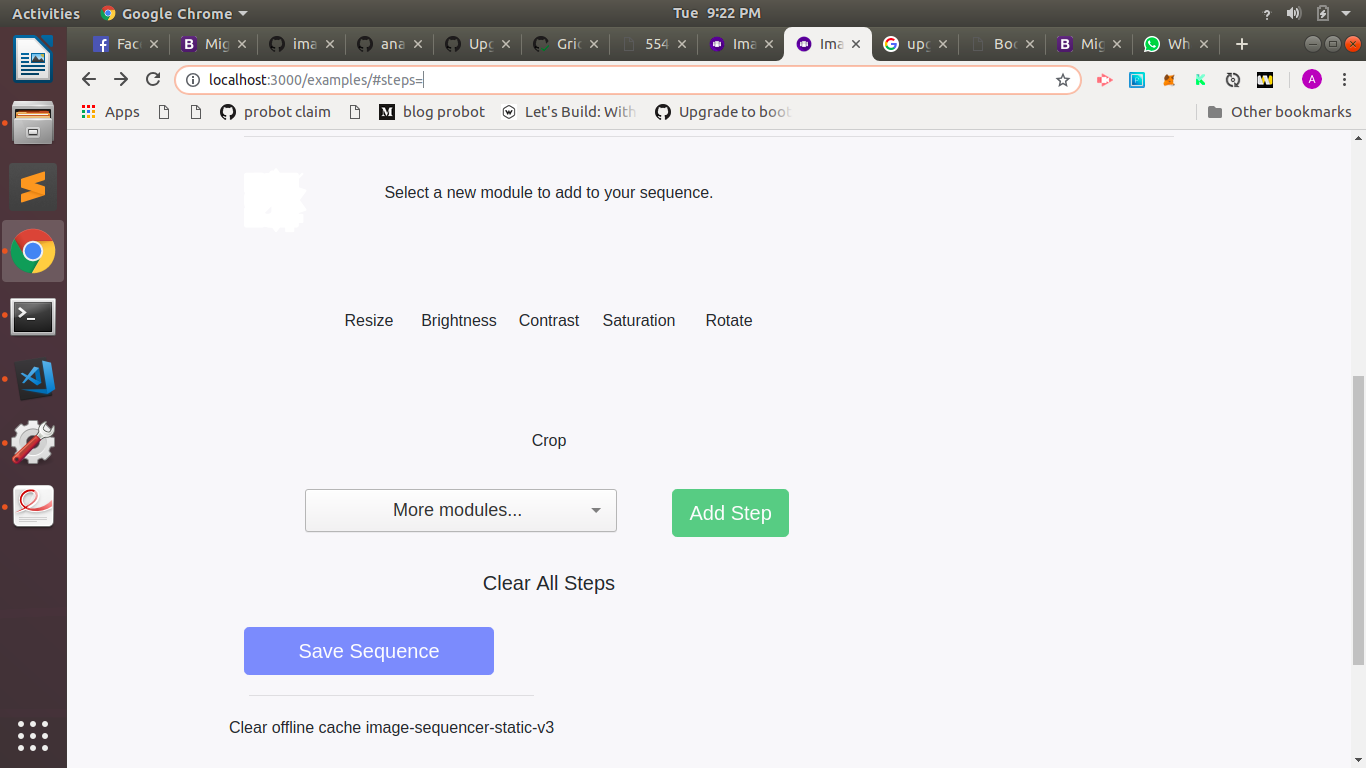The width and height of the screenshot is (1366, 768).
Task: Open the black W extension icon
Action: (x=1265, y=80)
